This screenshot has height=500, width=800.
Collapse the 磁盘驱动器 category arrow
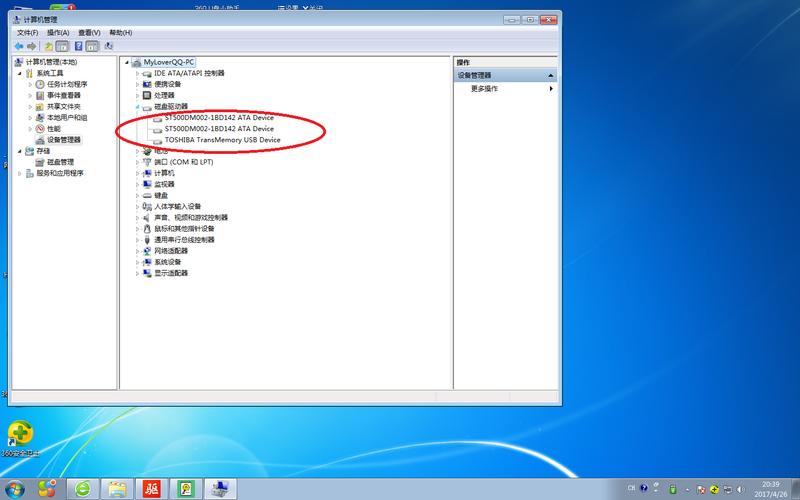tap(137, 107)
